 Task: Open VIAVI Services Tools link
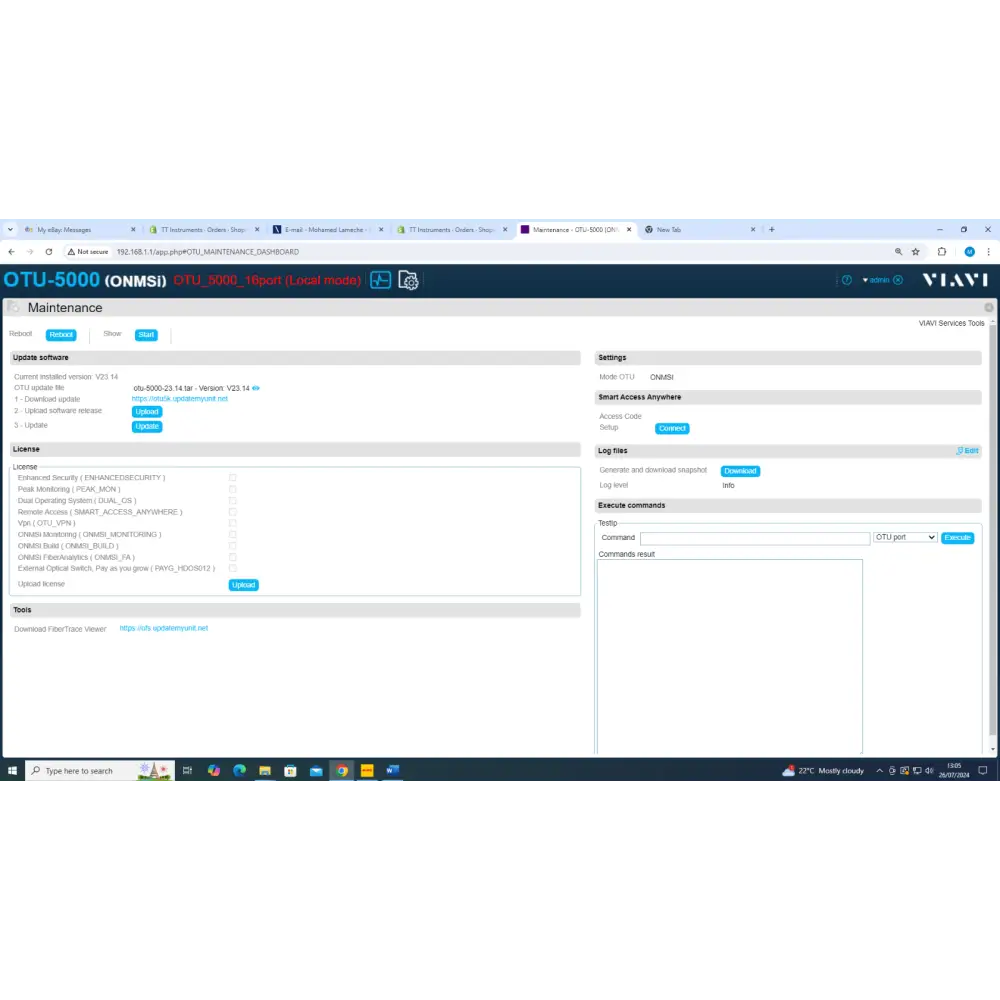(952, 323)
